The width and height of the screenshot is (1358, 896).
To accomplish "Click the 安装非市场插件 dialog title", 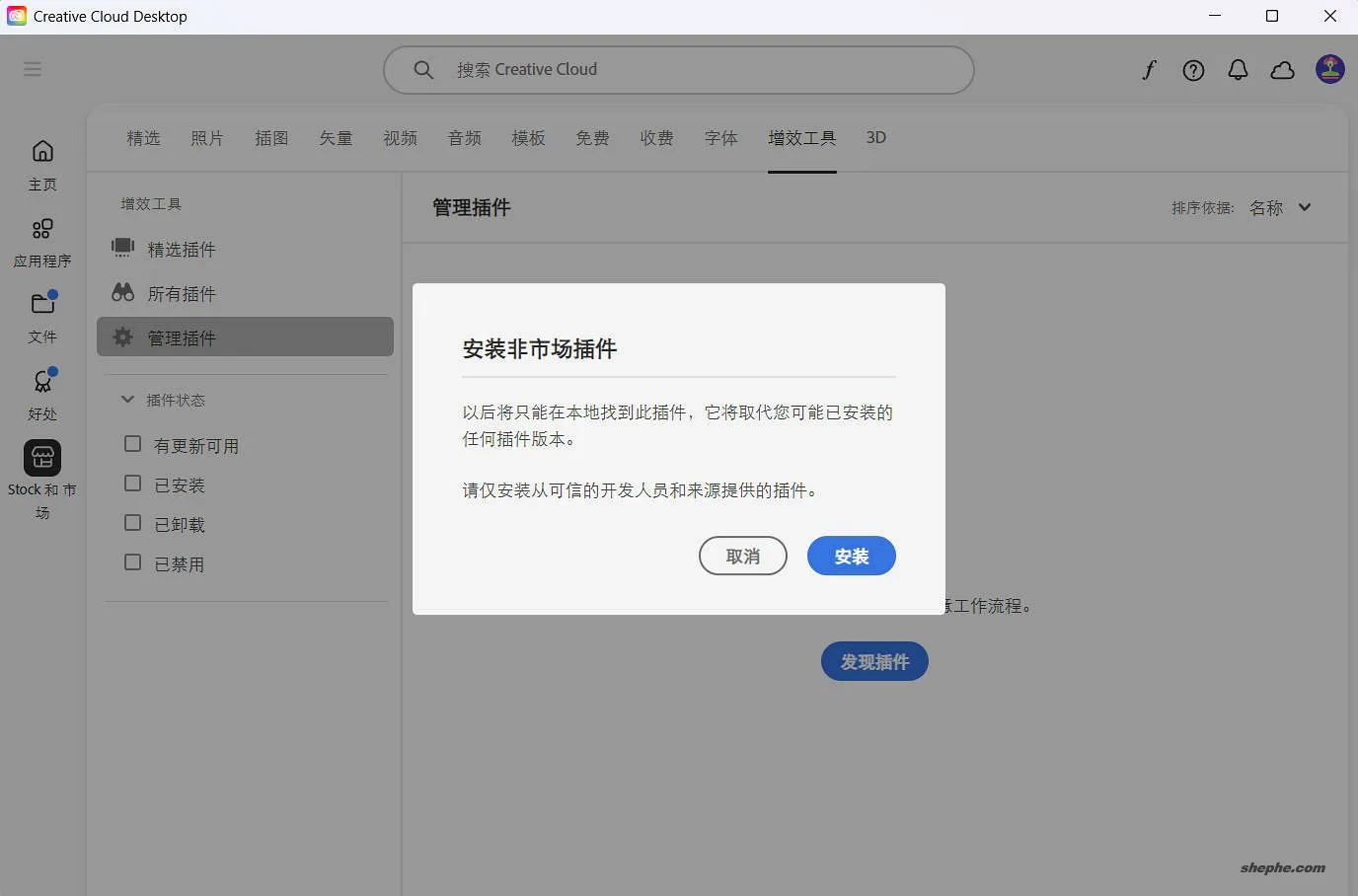I will [x=540, y=348].
